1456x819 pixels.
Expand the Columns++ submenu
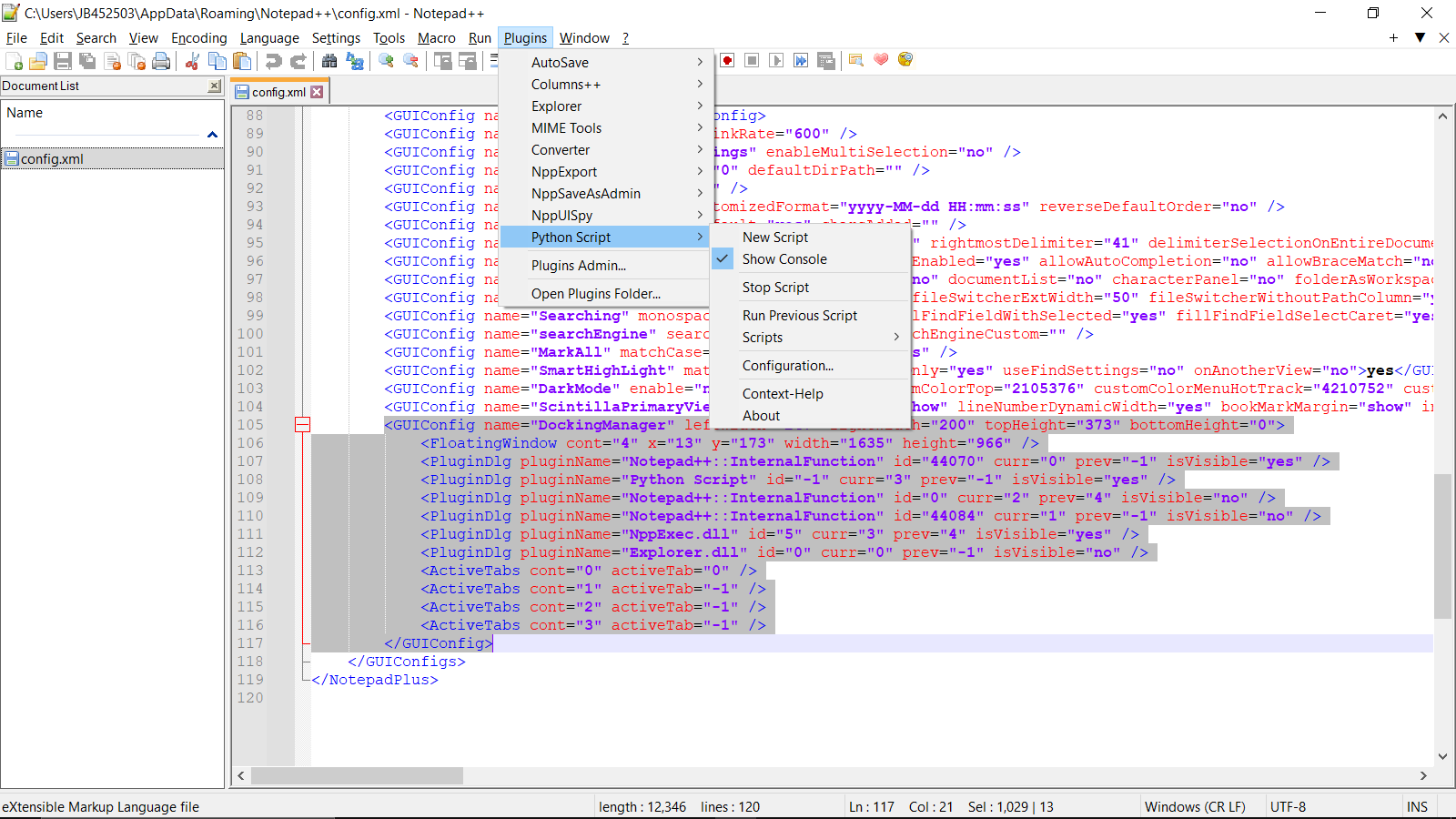point(606,85)
